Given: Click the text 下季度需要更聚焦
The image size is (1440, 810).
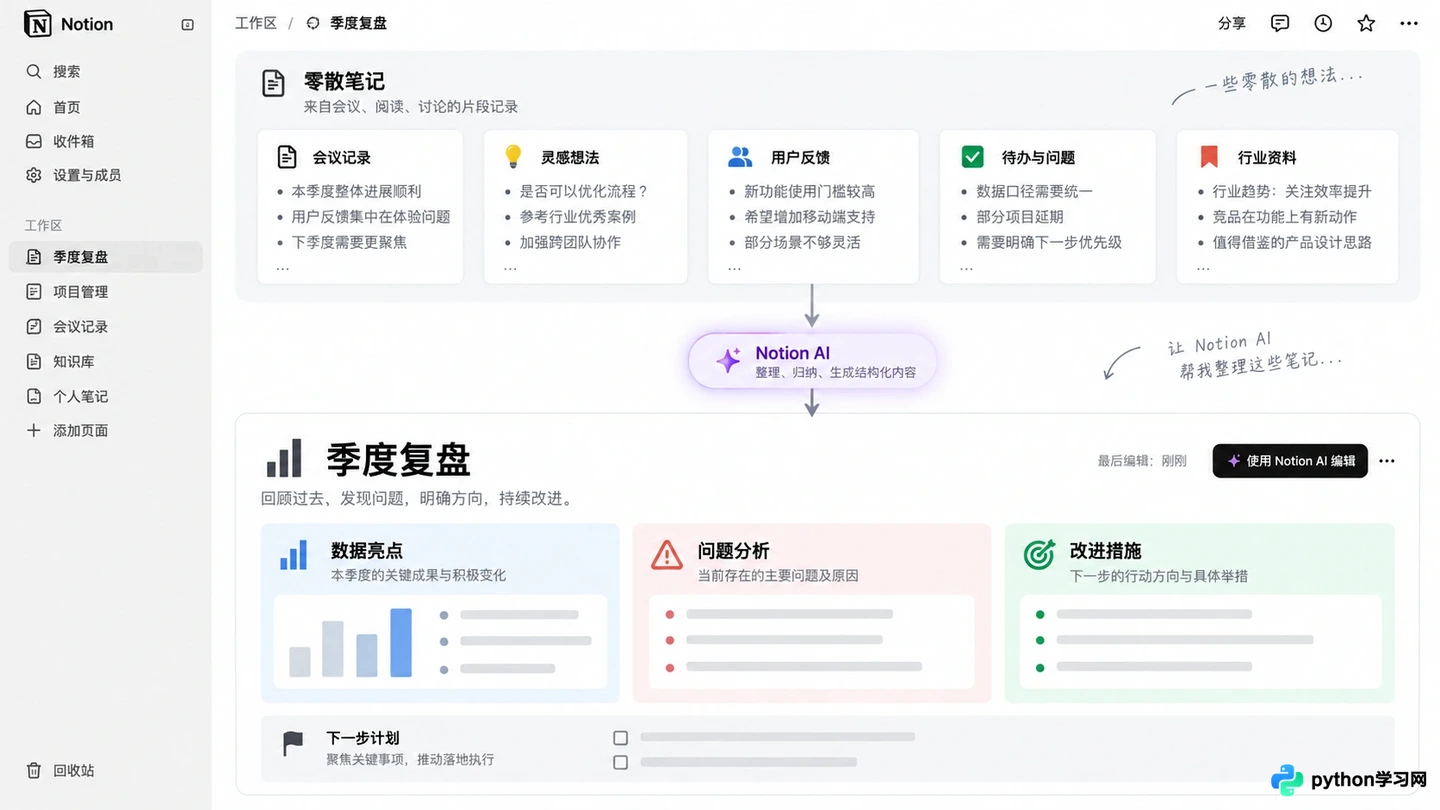Looking at the screenshot, I should point(349,242).
